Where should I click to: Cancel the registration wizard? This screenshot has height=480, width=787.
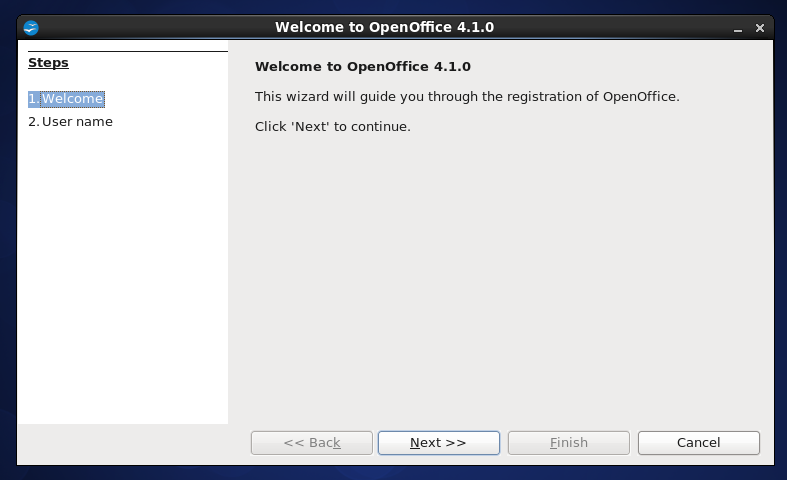698,443
